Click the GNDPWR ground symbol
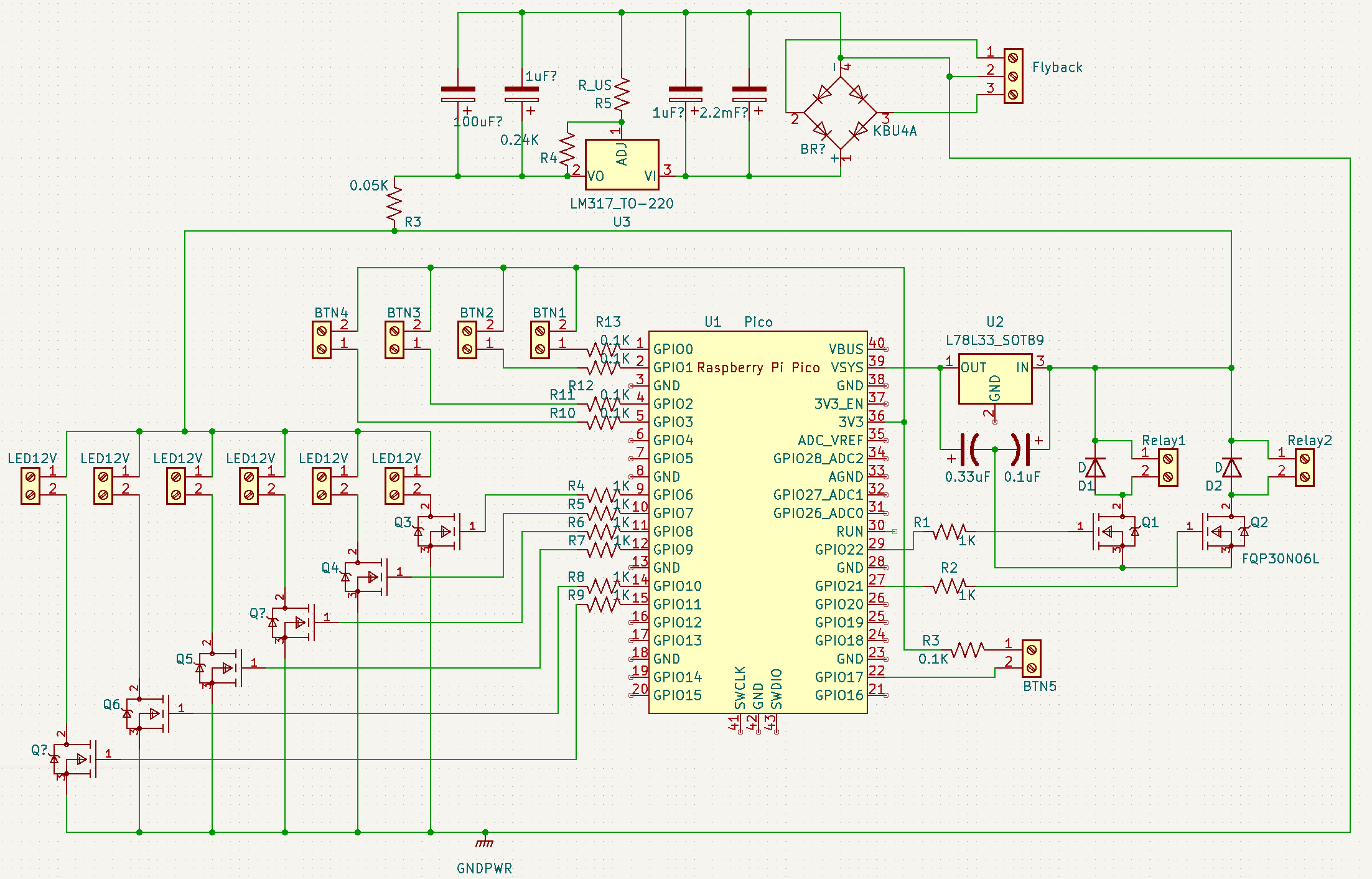1372x879 pixels. coord(485,841)
